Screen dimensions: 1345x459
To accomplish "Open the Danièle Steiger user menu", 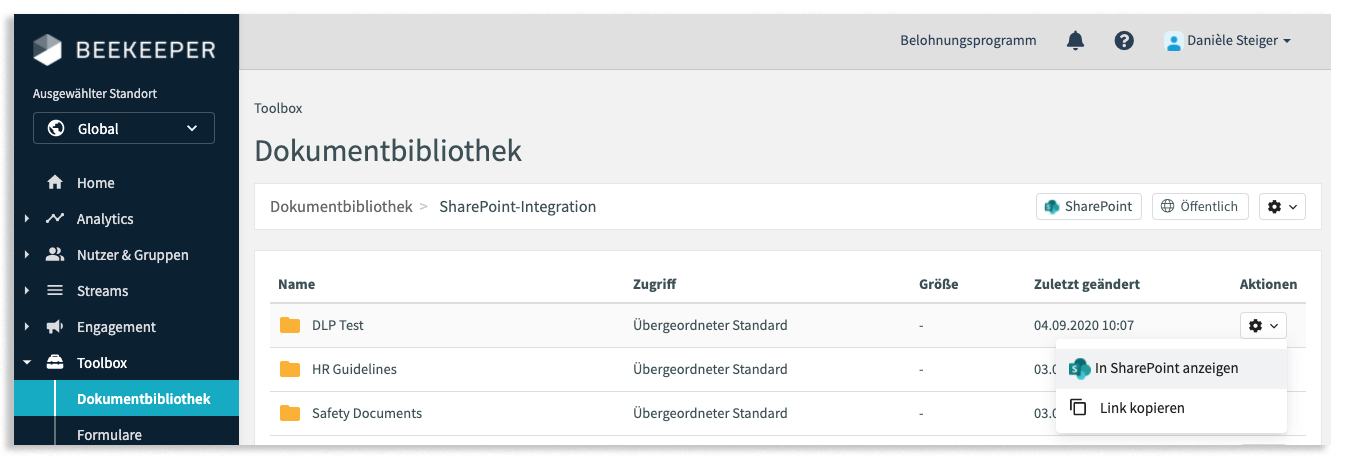I will [x=1229, y=41].
